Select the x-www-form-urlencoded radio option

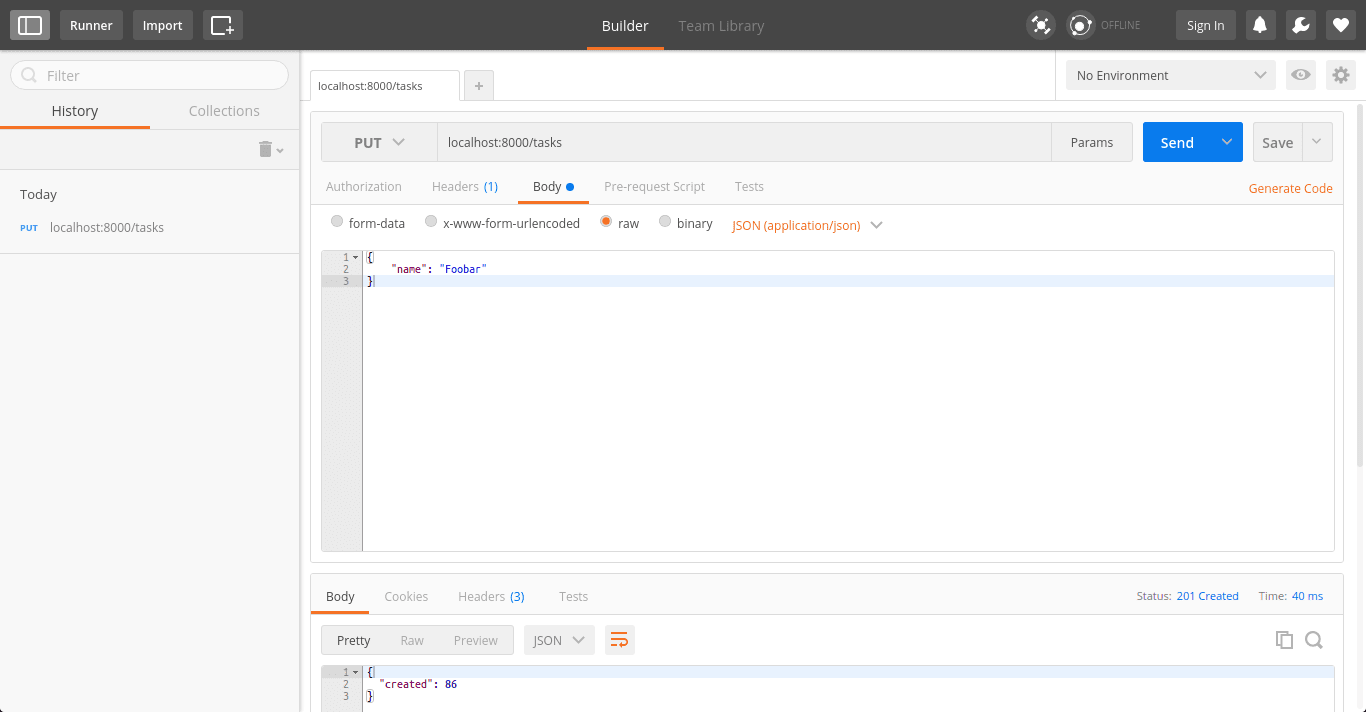click(431, 222)
